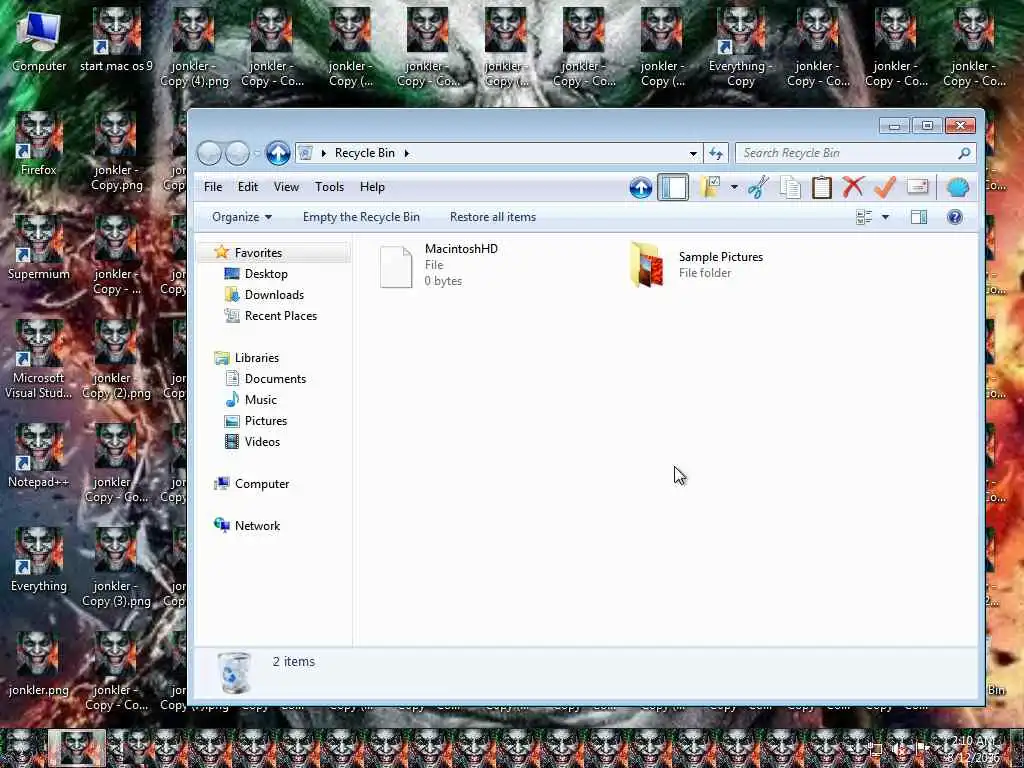Click the Forward navigation button

[237, 153]
